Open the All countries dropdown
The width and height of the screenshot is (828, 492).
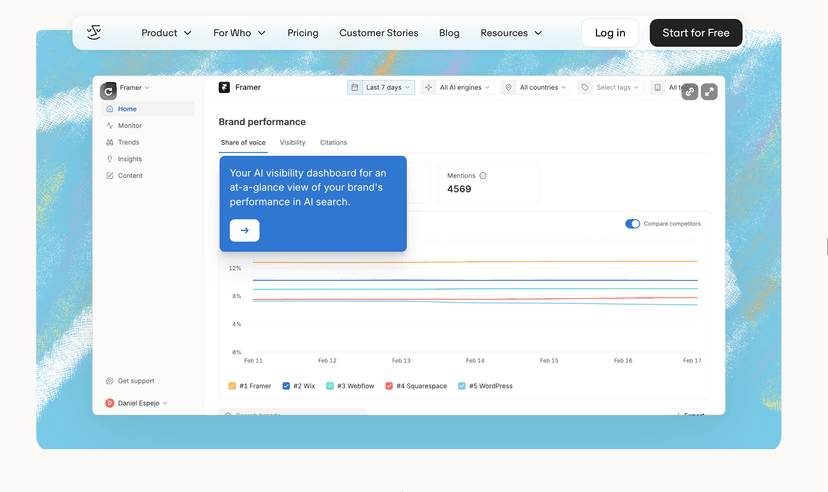[x=536, y=88]
